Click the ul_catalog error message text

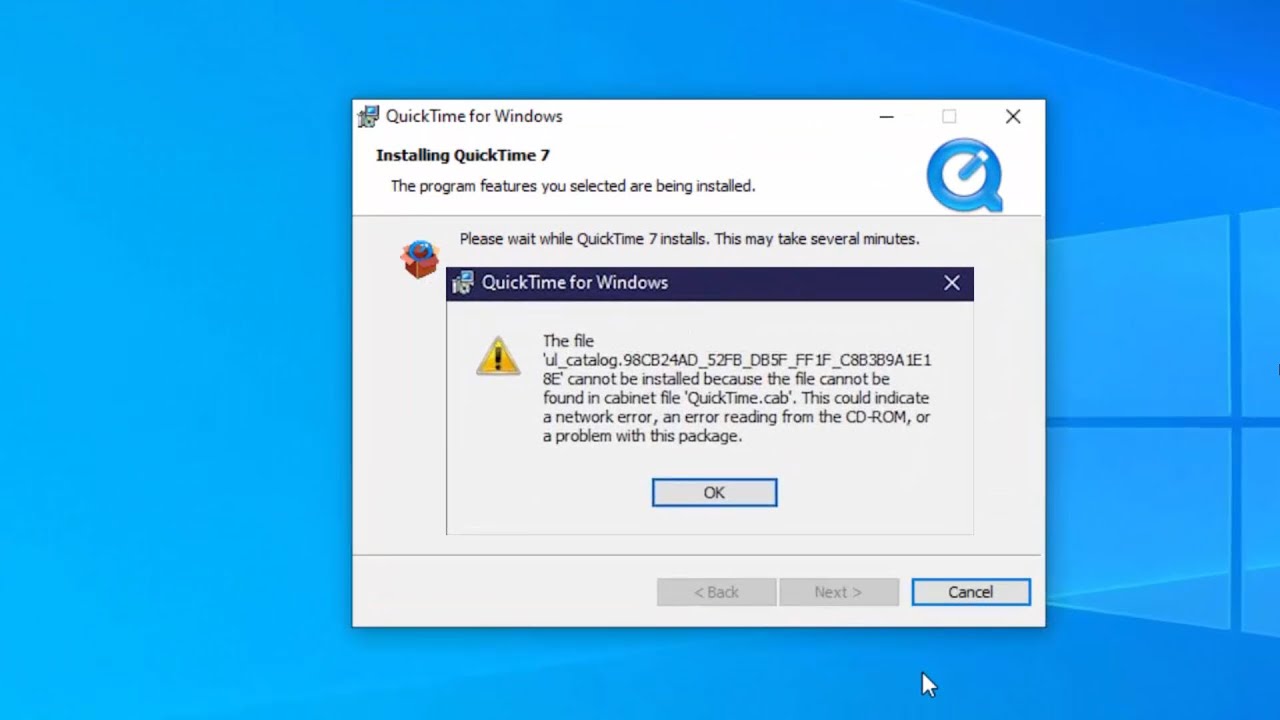point(737,388)
